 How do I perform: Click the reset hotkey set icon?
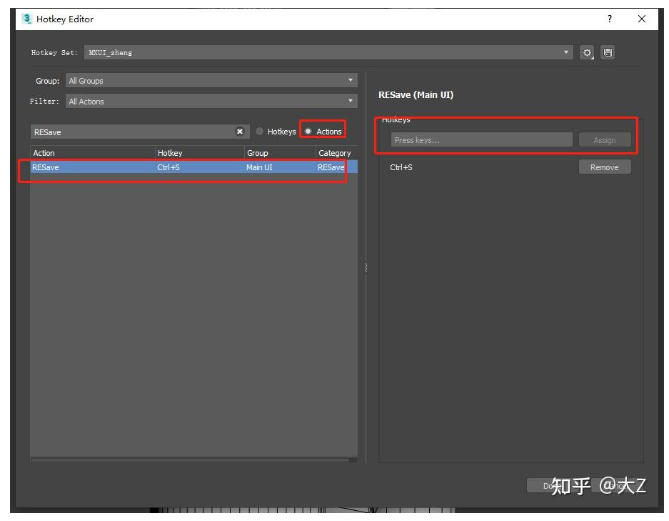point(588,52)
